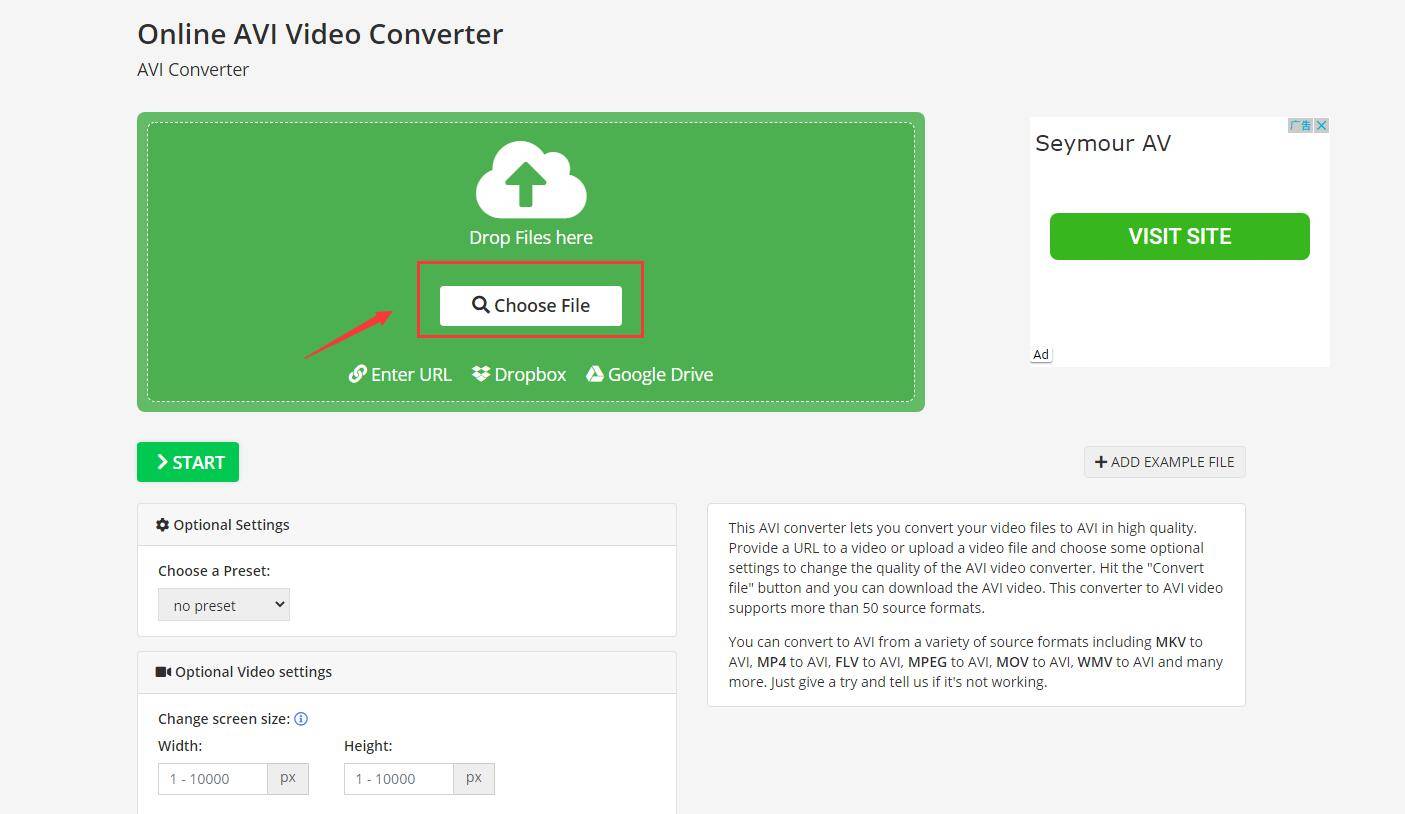The height and width of the screenshot is (814, 1405).
Task: Click the Seymour AV ad title
Action: click(1103, 143)
